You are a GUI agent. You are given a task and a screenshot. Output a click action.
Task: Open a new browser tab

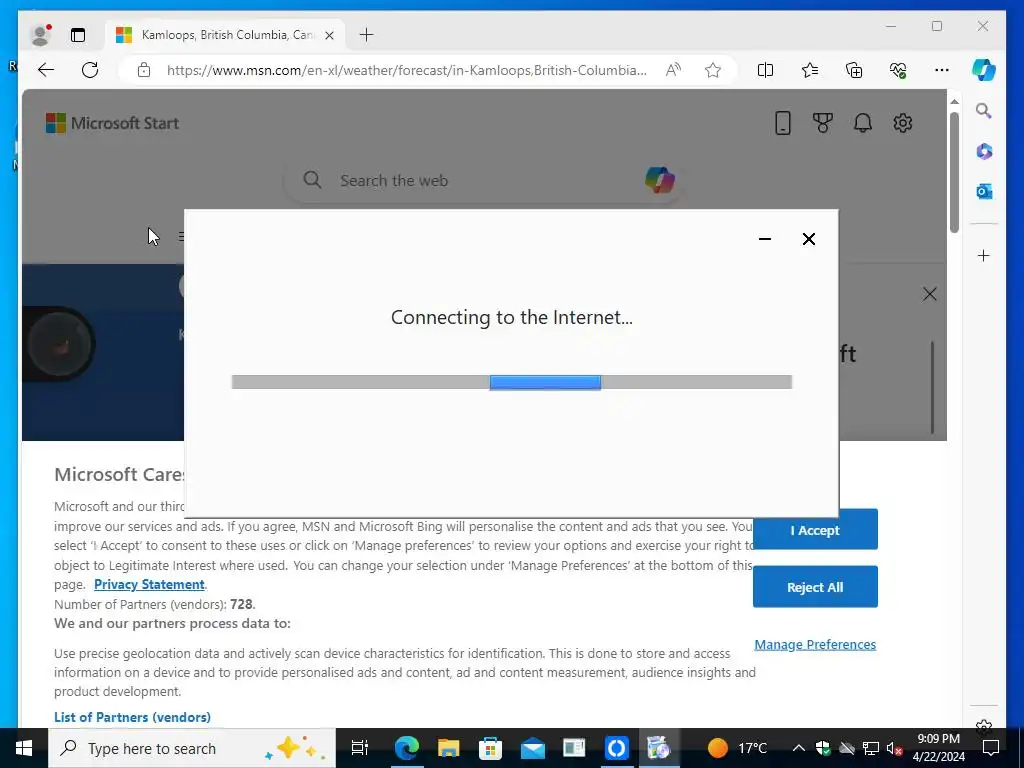pos(366,35)
